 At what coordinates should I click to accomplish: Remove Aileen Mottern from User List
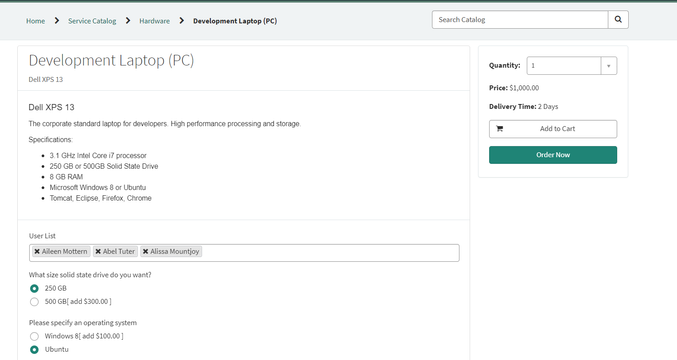pyautogui.click(x=37, y=251)
